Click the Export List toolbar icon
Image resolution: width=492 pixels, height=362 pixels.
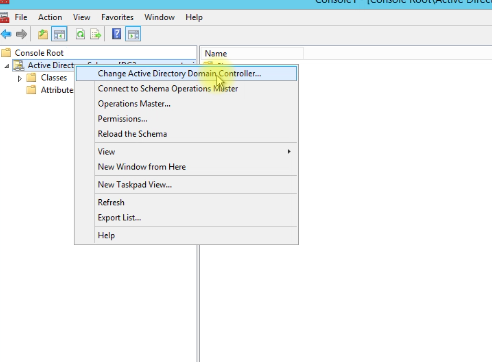tap(96, 34)
